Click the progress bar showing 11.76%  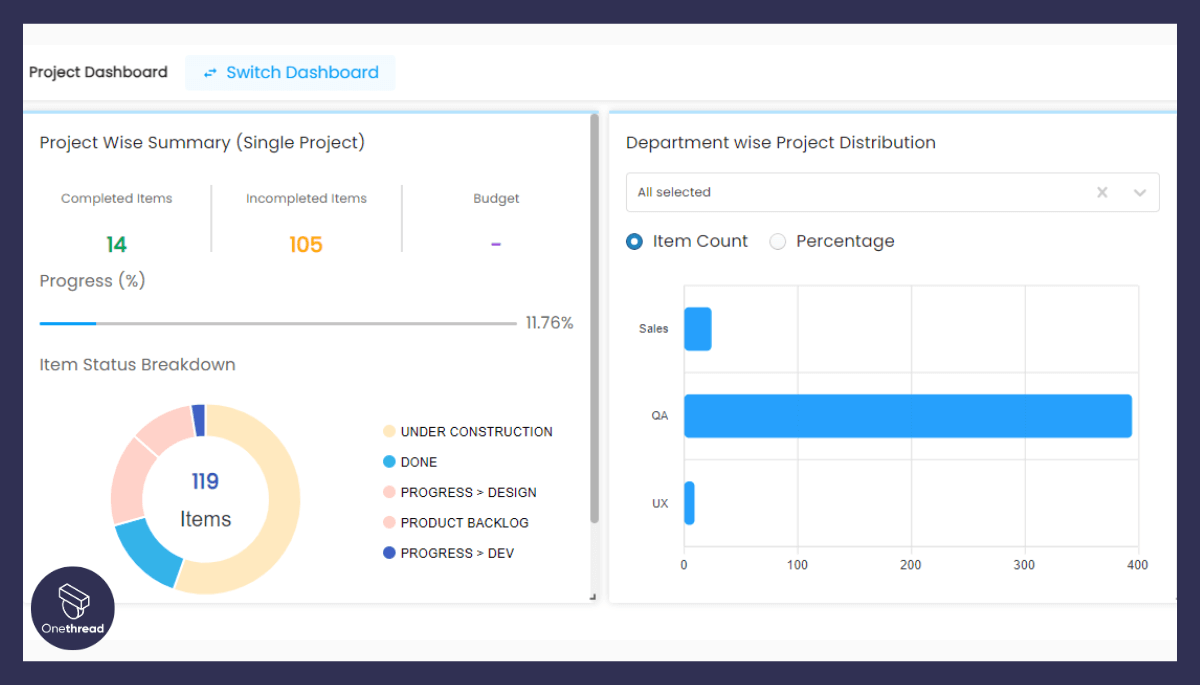pos(275,323)
